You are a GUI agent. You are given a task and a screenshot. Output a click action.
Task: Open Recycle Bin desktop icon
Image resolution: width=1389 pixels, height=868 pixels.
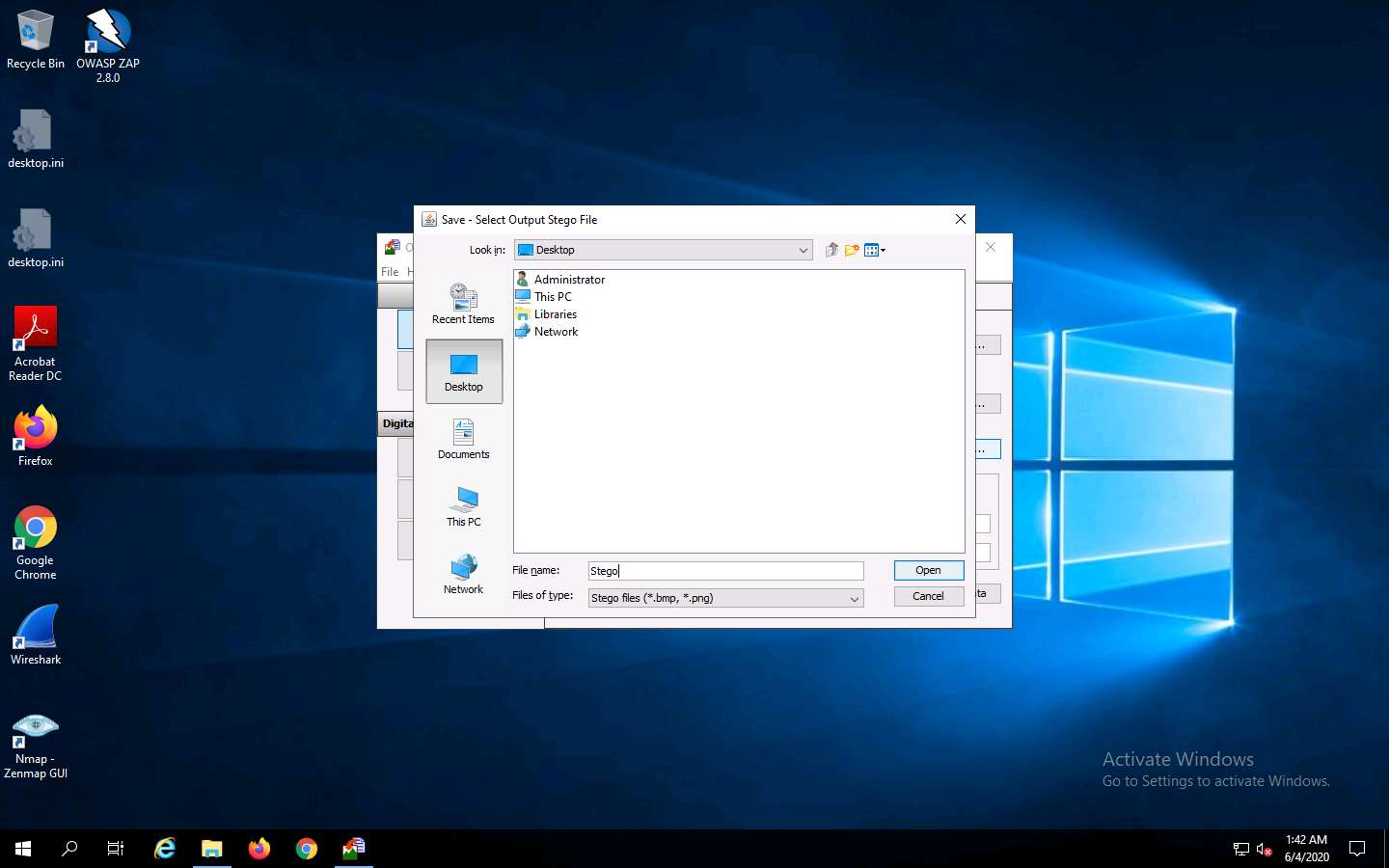pos(36,40)
